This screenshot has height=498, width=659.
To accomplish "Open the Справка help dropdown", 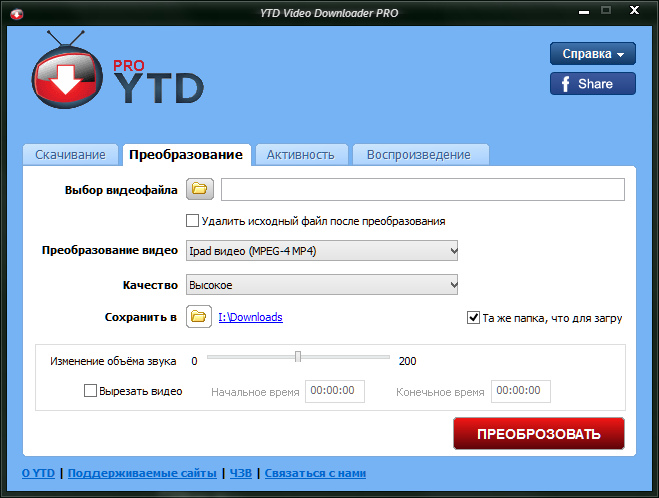I will click(593, 54).
